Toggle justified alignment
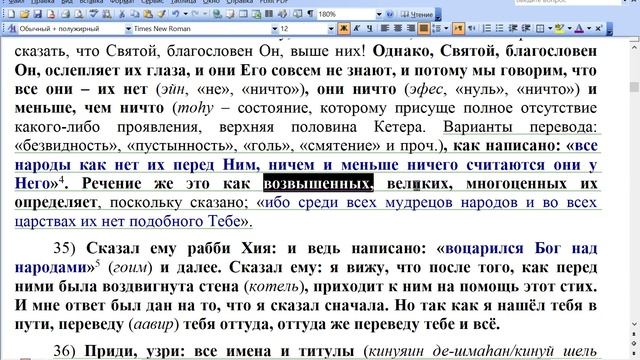This screenshot has height=360, width=640. pos(424,28)
